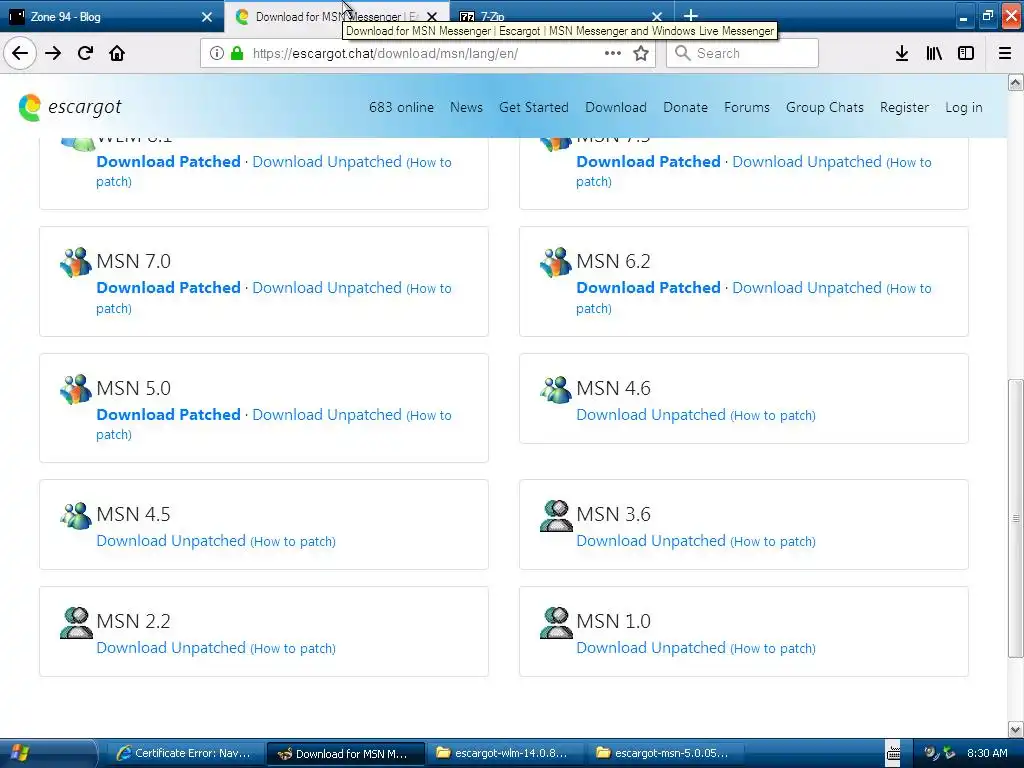Open the Forums navigation link

click(x=746, y=107)
